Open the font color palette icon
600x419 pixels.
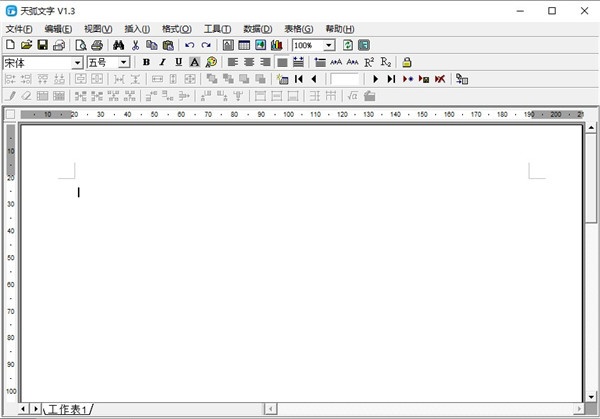pos(211,62)
